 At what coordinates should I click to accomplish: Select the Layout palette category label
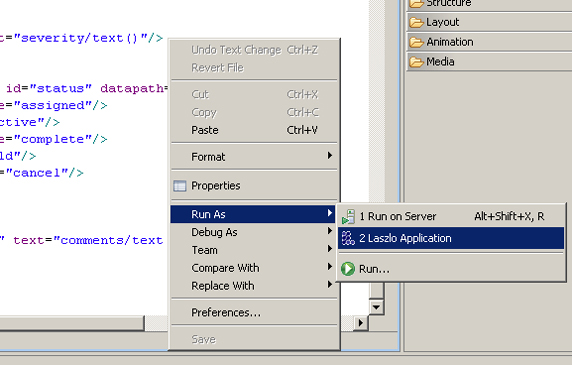point(442,22)
